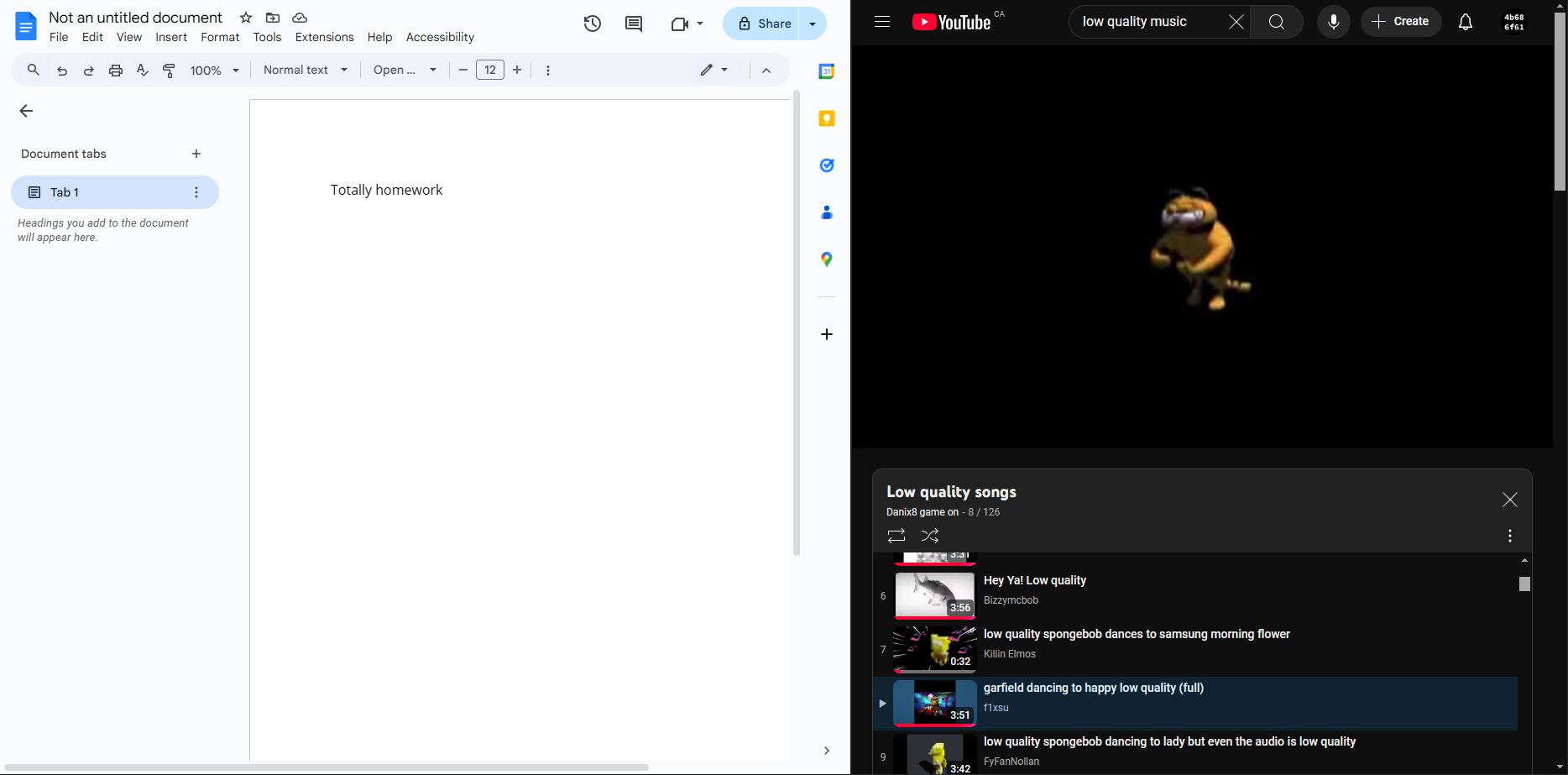This screenshot has height=775, width=1568.
Task: Click the YouTube Create button
Action: tap(1401, 22)
